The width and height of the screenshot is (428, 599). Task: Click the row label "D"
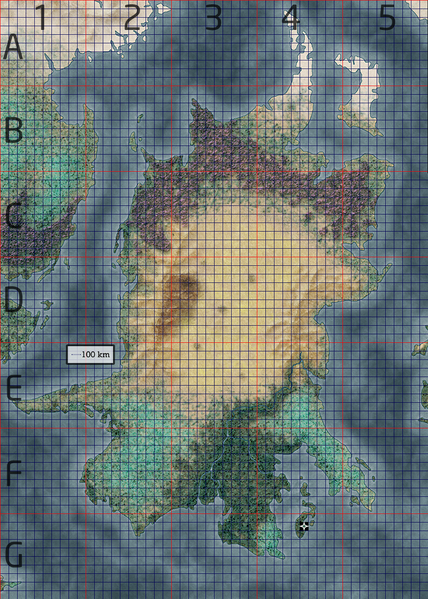pyautogui.click(x=13, y=300)
